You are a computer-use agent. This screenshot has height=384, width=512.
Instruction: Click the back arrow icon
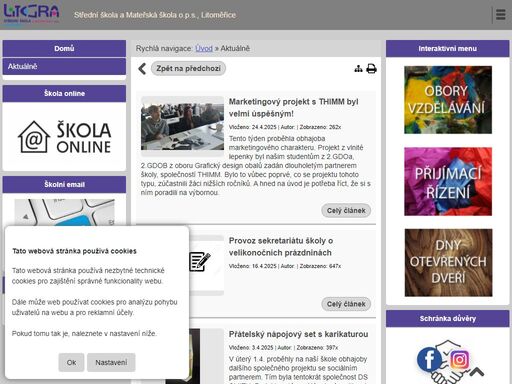tap(142, 69)
